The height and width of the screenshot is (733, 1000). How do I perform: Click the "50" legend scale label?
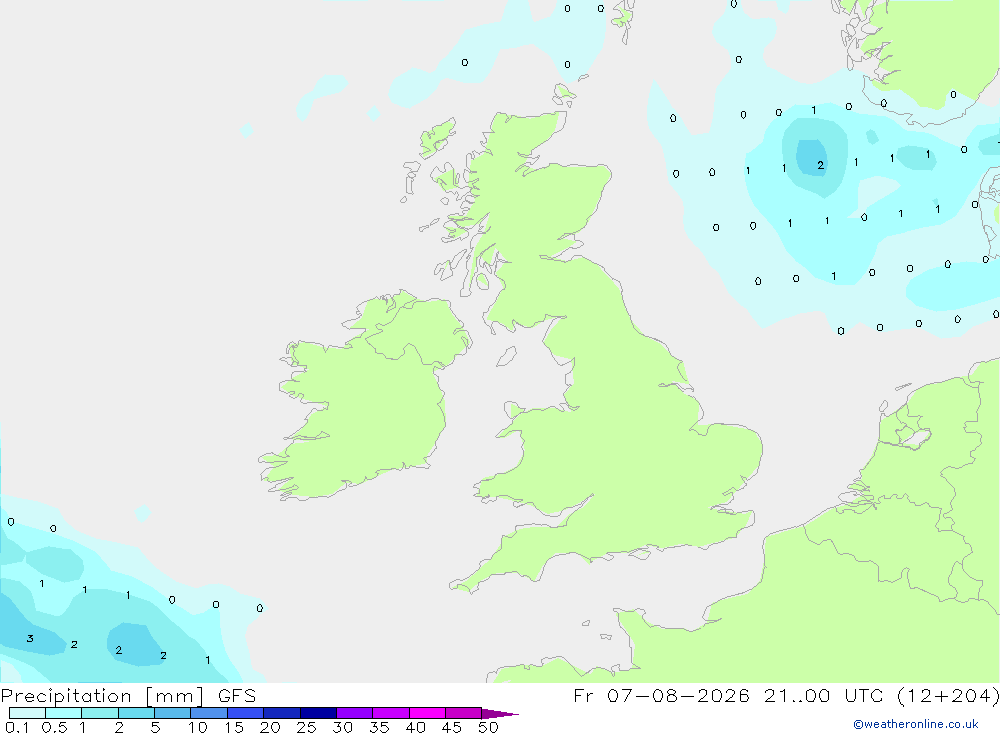pyautogui.click(x=488, y=727)
